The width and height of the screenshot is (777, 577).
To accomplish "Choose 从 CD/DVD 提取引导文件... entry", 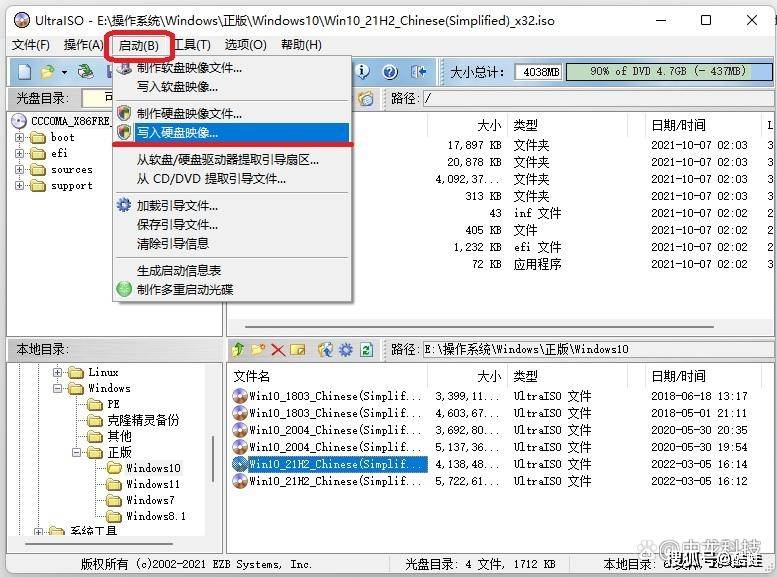I will 232,178.
